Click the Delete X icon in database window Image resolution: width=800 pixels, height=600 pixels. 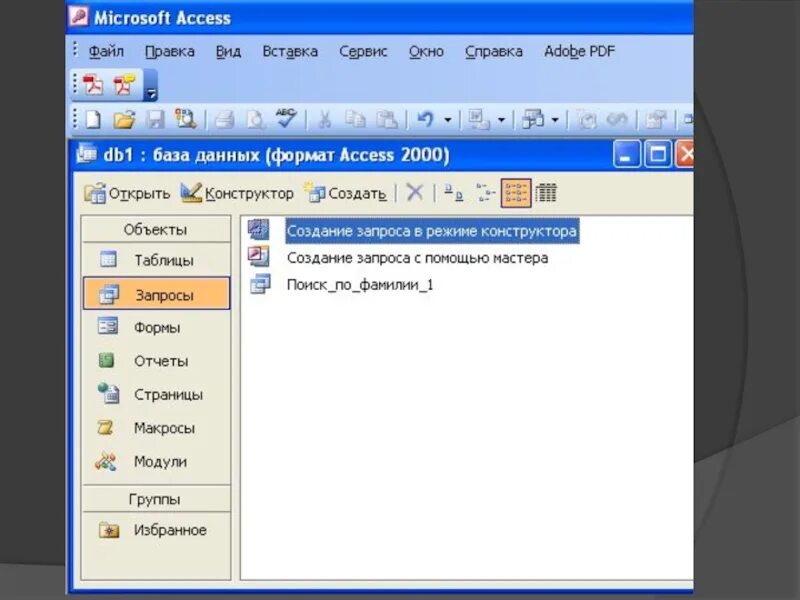(x=414, y=193)
